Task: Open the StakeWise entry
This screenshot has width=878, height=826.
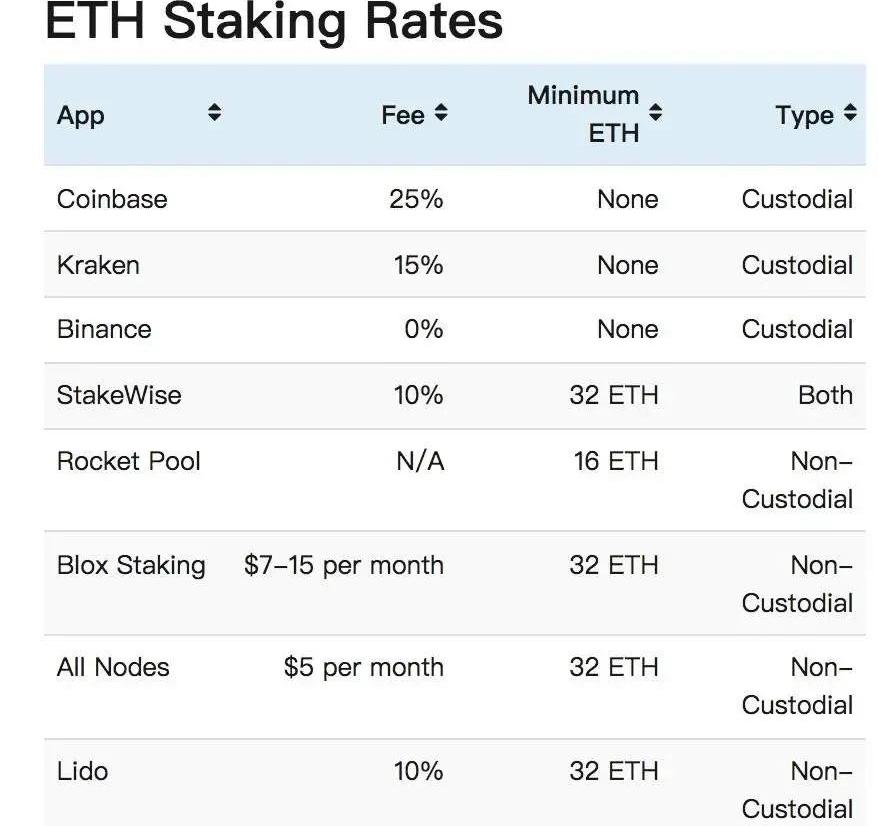Action: 119,395
